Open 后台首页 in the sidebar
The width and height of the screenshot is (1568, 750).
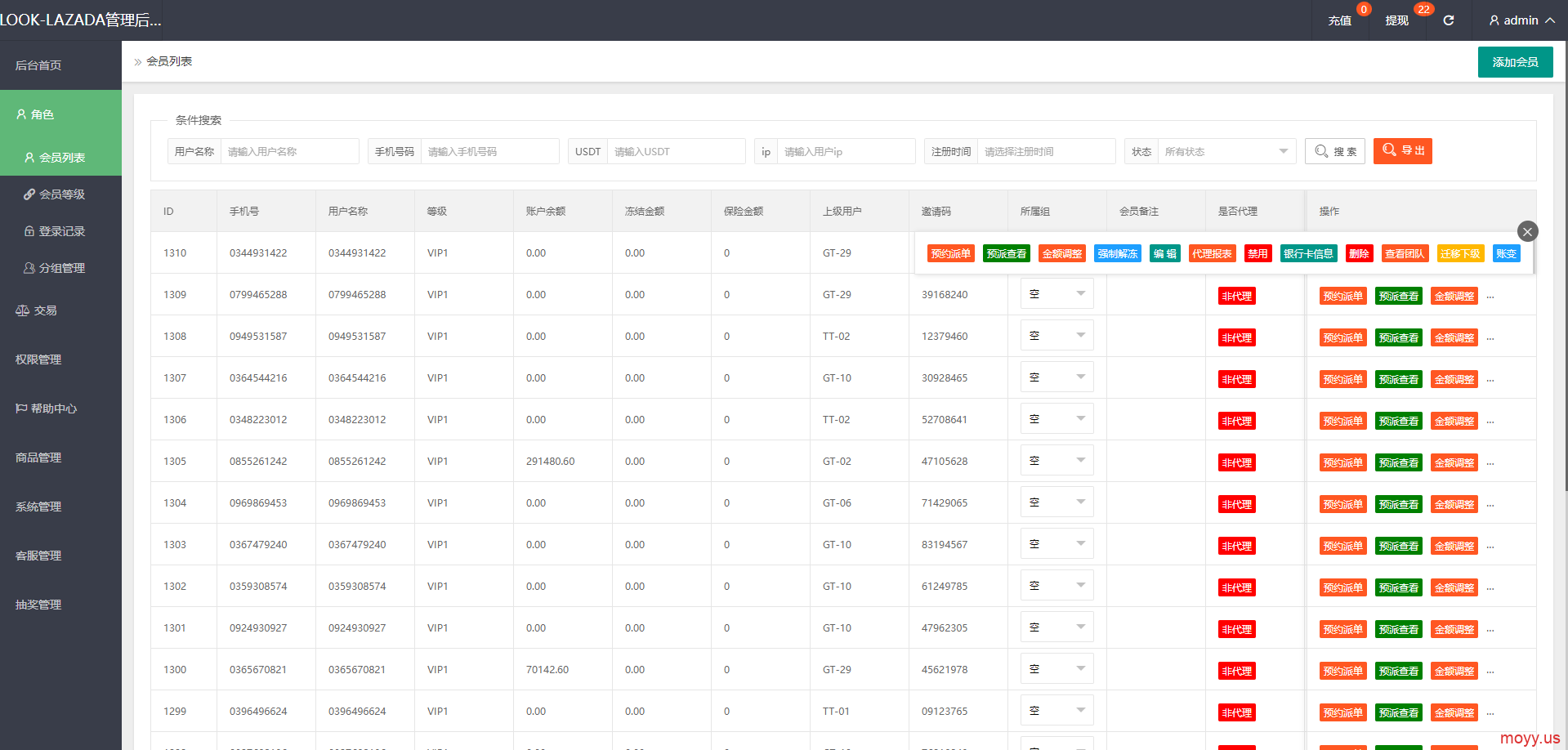pos(60,65)
